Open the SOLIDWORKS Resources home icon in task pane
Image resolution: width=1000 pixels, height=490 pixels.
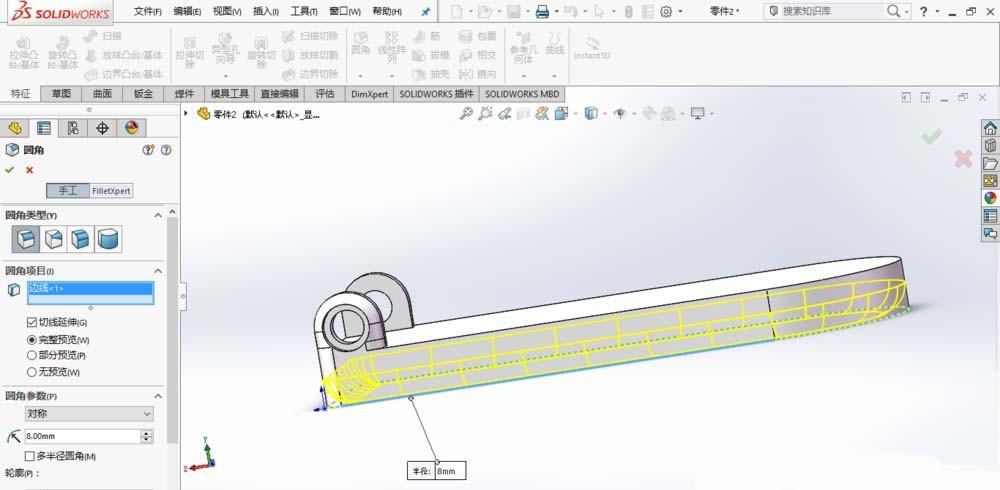(990, 128)
